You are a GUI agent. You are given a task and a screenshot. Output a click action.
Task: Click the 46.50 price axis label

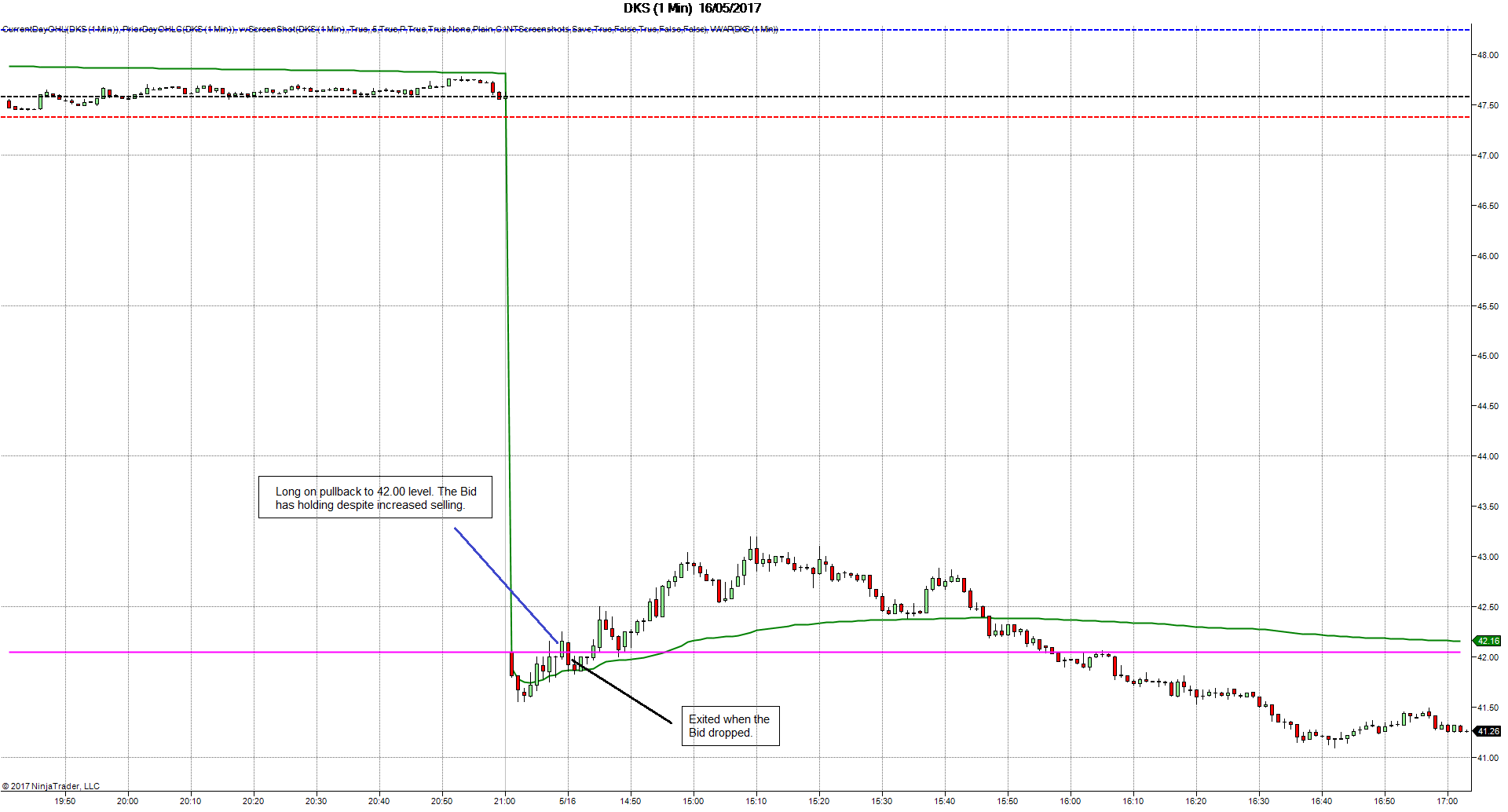pos(1488,206)
